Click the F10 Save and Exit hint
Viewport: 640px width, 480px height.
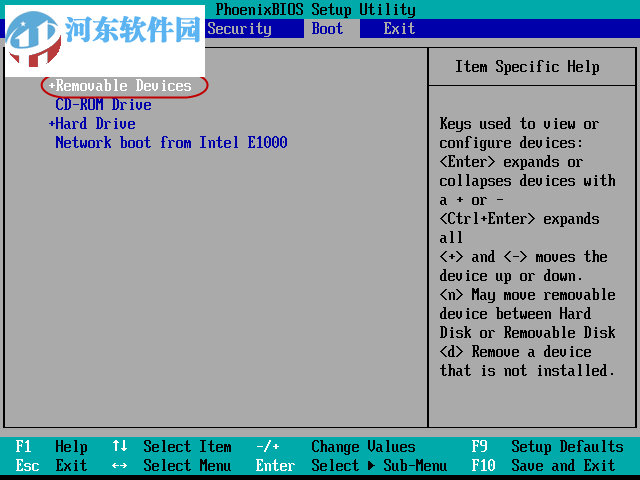[544, 465]
